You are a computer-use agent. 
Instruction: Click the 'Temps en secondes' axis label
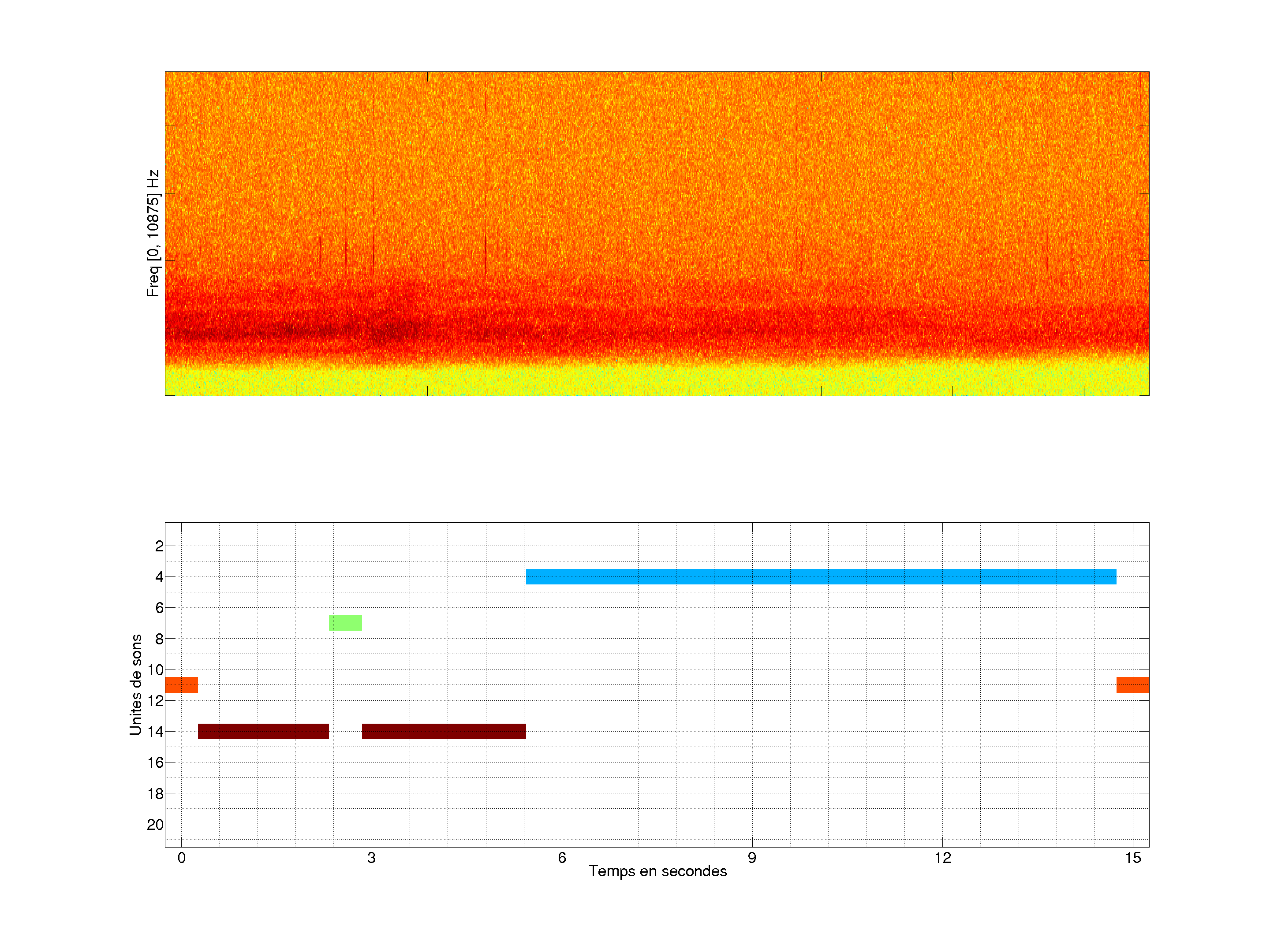point(657,871)
